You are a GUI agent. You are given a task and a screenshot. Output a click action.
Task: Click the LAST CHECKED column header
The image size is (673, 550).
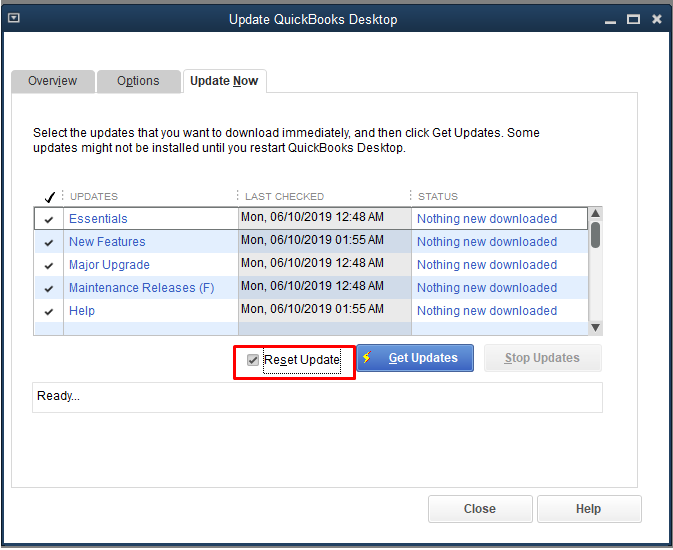click(285, 197)
